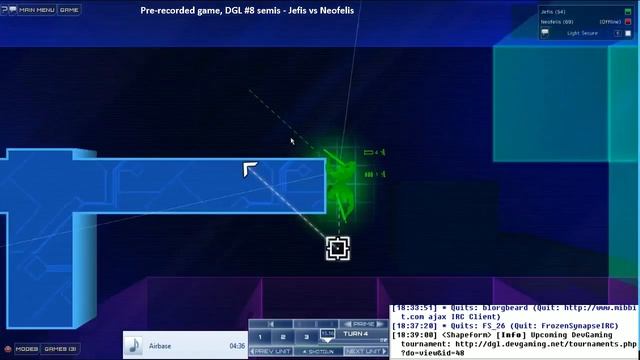Image resolution: width=640 pixels, height=360 pixels.
Task: Click the music note icon in Airbase panel
Action: pos(133,345)
